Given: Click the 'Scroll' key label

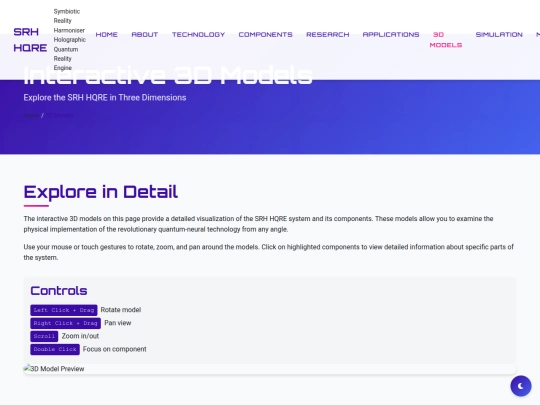Looking at the screenshot, I should 44,336.
